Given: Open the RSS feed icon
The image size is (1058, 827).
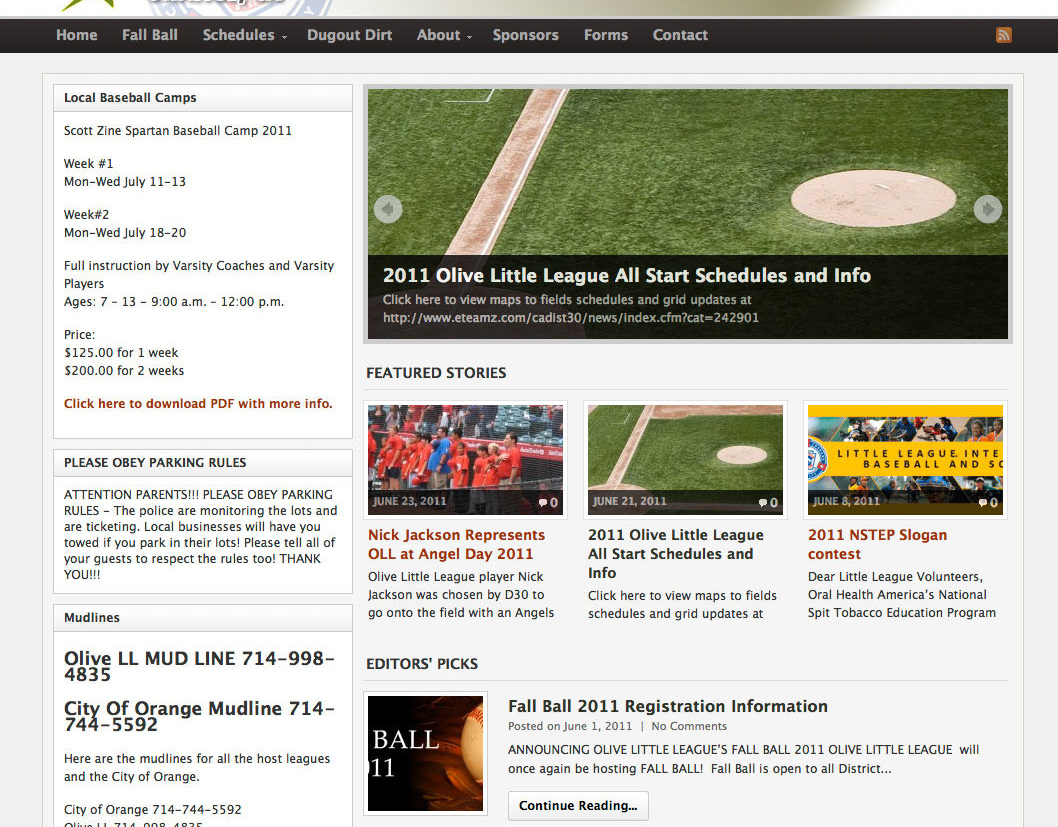Looking at the screenshot, I should (x=1003, y=35).
